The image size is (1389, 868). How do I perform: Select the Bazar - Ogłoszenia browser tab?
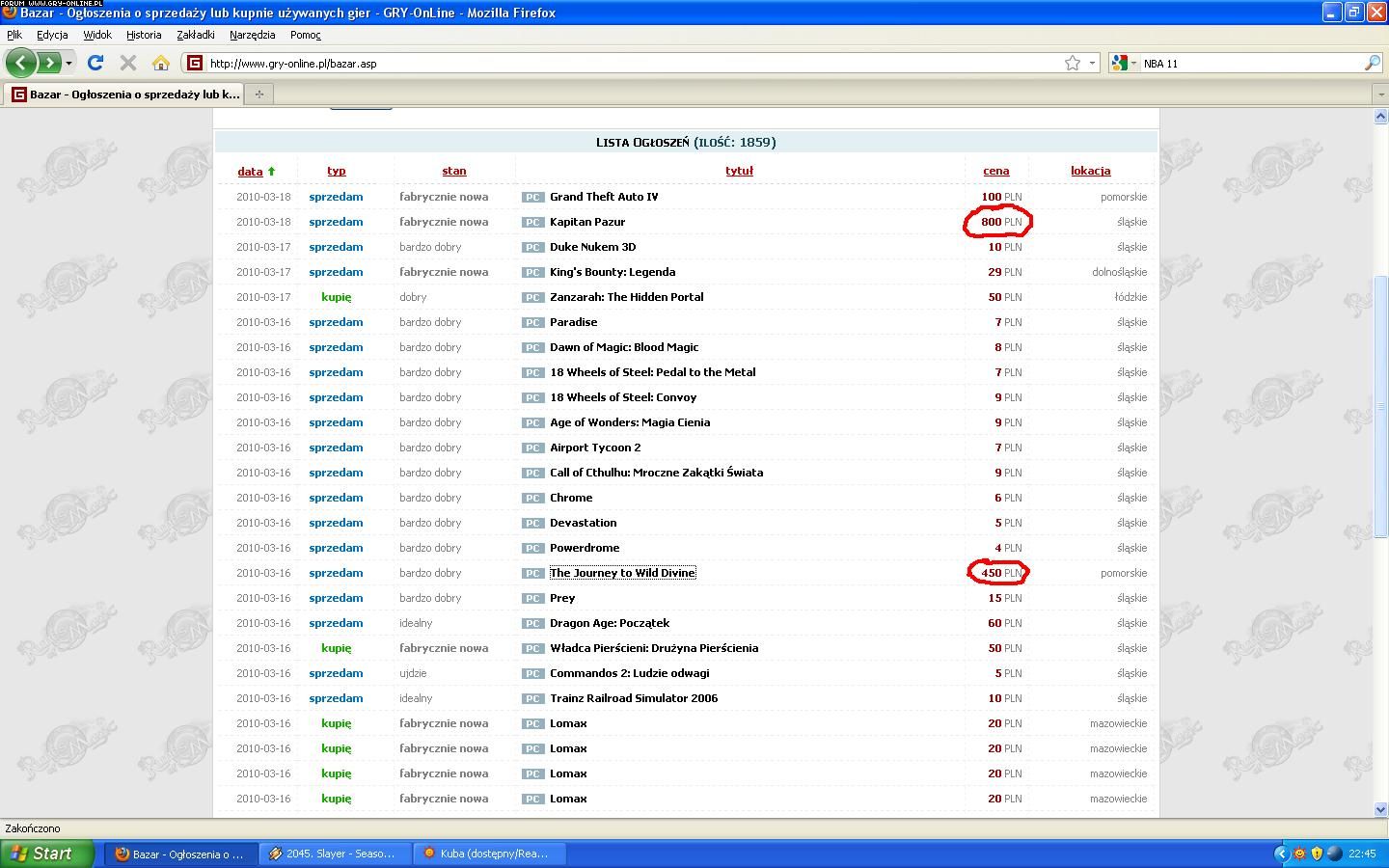point(124,95)
